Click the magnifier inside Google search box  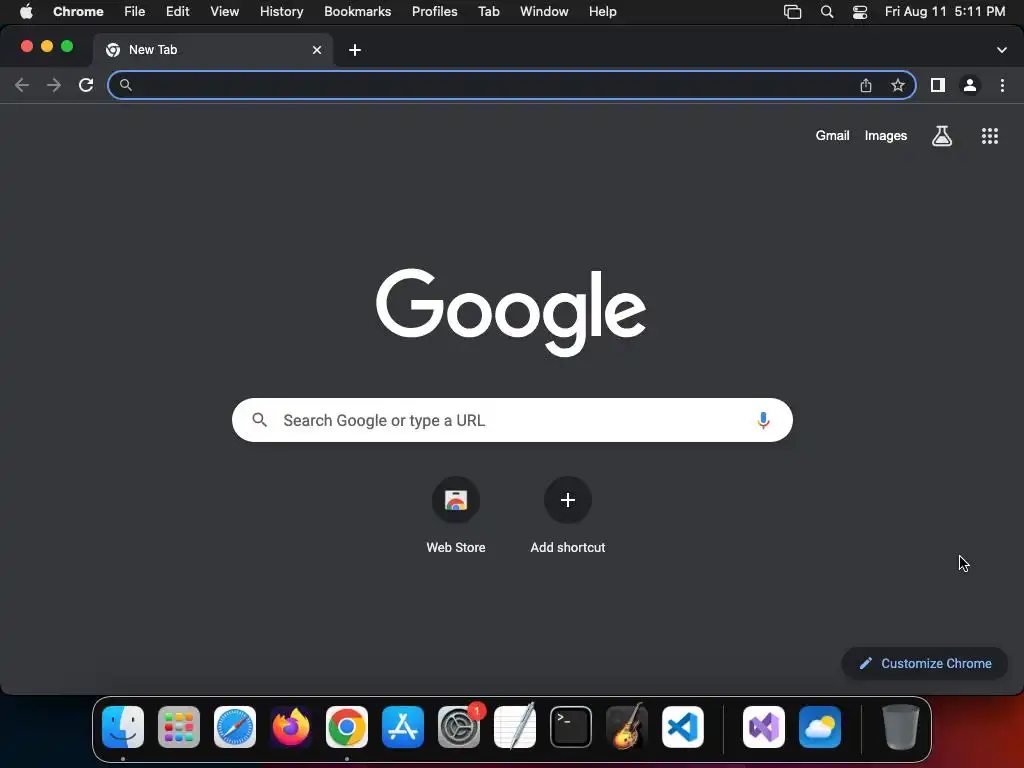click(x=259, y=420)
